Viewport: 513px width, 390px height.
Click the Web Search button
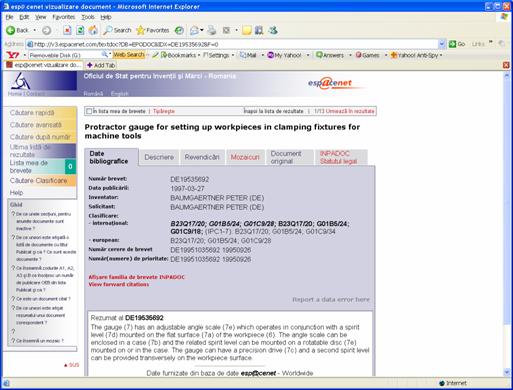coord(129,55)
